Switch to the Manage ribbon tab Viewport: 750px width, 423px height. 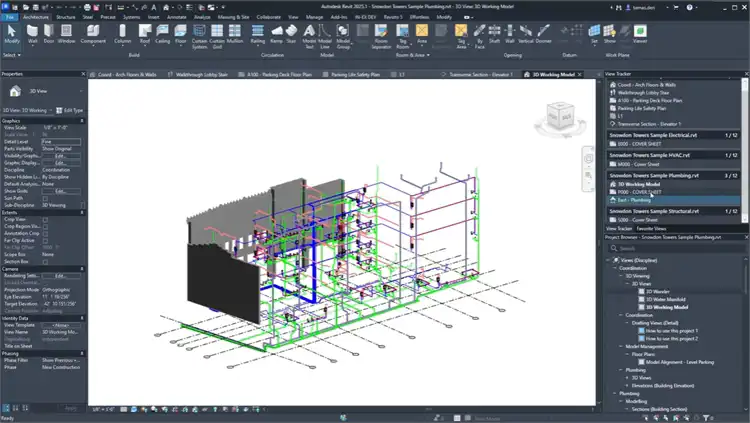314,17
